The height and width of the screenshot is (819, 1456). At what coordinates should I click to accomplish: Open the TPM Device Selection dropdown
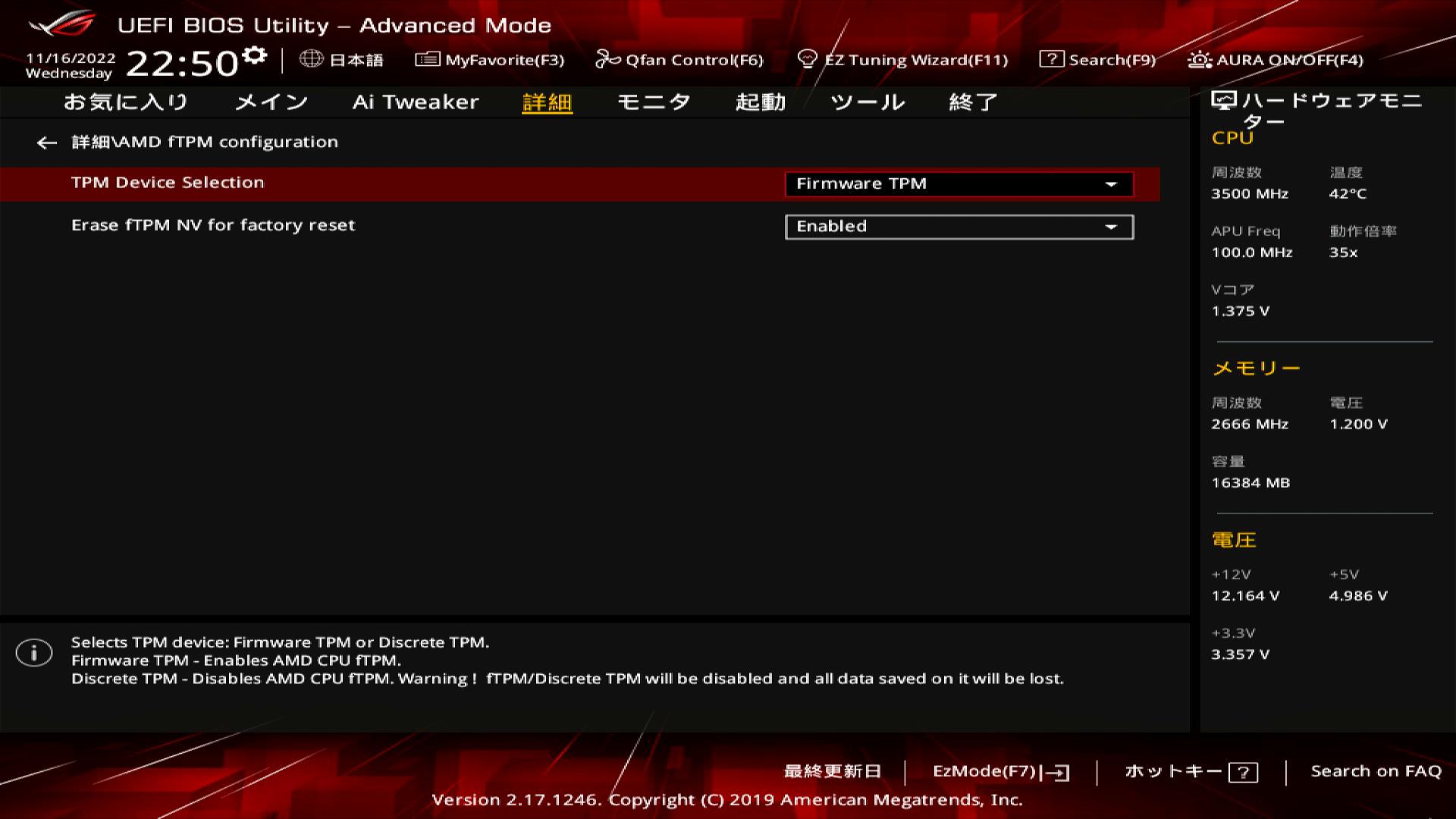point(959,184)
